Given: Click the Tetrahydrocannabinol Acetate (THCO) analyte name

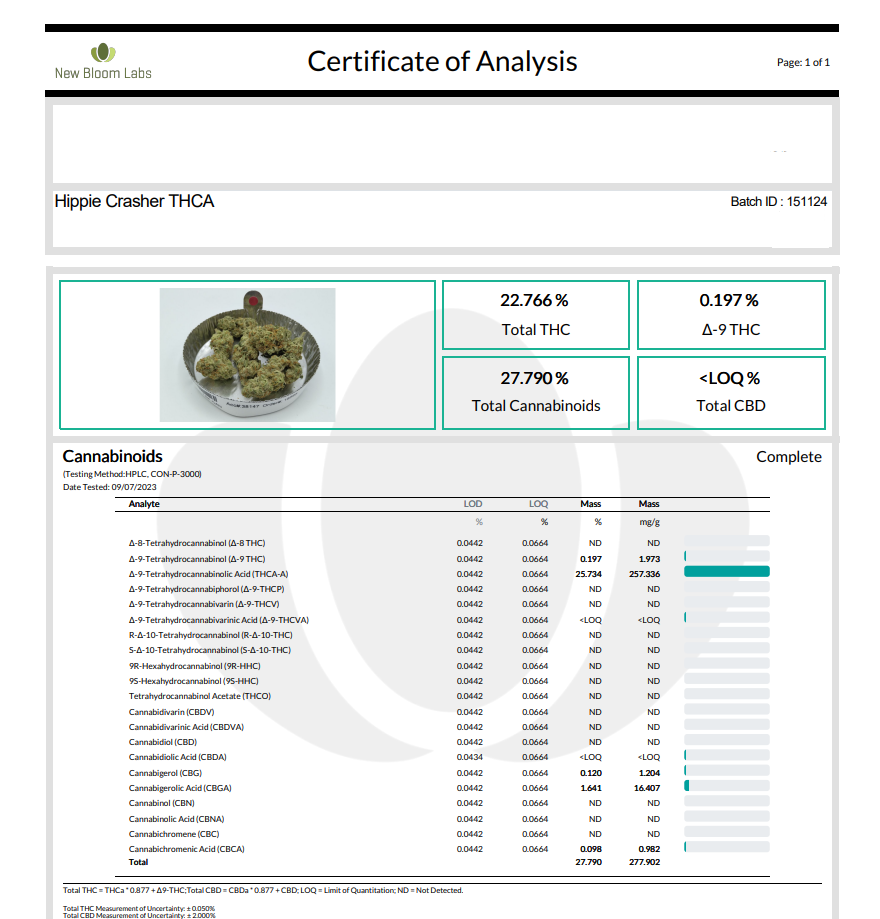Looking at the screenshot, I should click(x=200, y=696).
